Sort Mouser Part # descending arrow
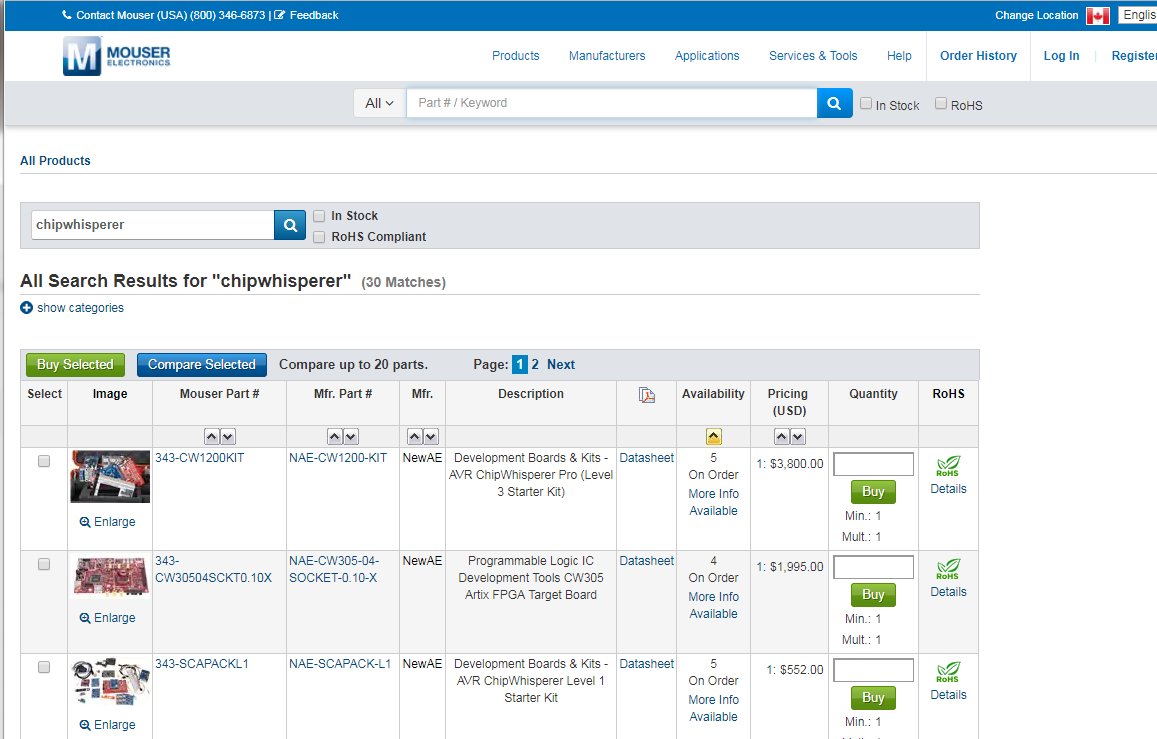The image size is (1157, 739). click(228, 437)
